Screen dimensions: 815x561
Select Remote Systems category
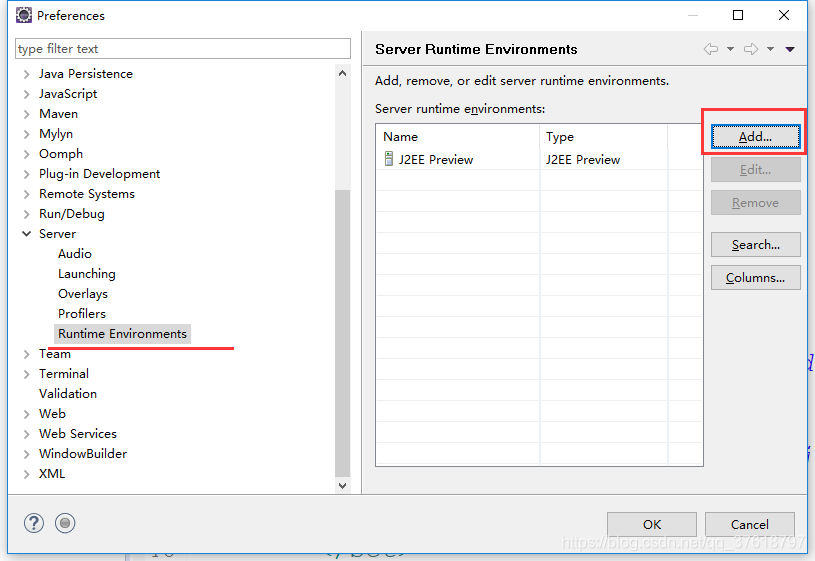[x=87, y=194]
